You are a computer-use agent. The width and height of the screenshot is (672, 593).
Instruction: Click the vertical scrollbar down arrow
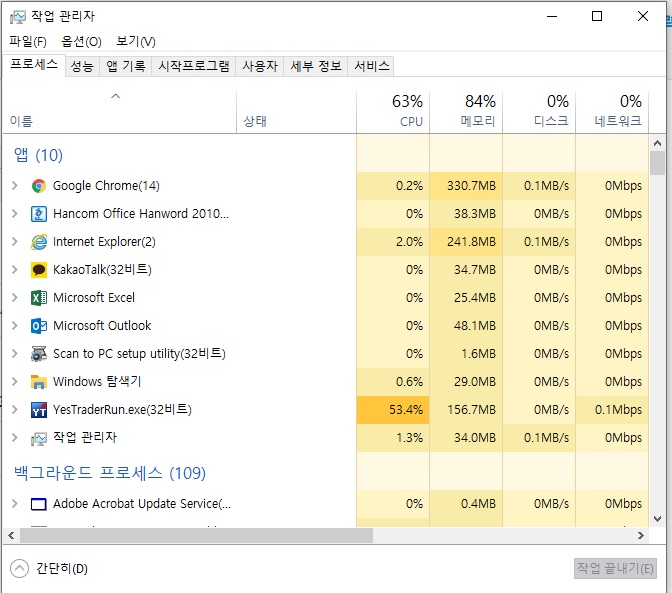click(657, 518)
